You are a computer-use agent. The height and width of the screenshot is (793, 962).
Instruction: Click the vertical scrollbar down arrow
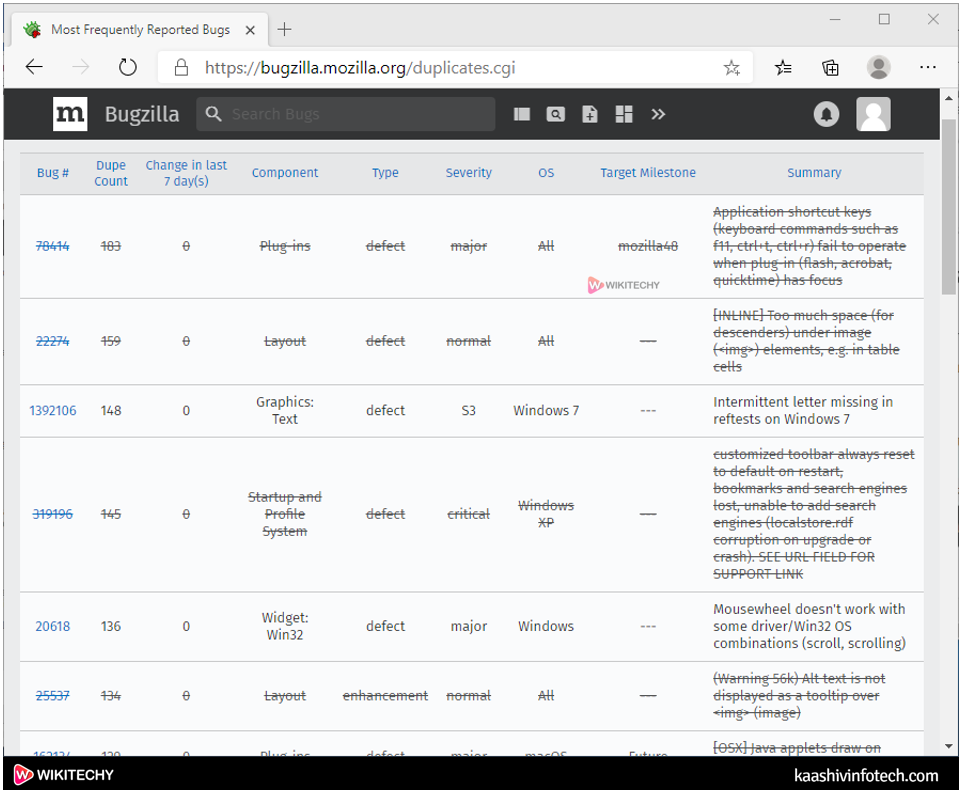pyautogui.click(x=949, y=746)
